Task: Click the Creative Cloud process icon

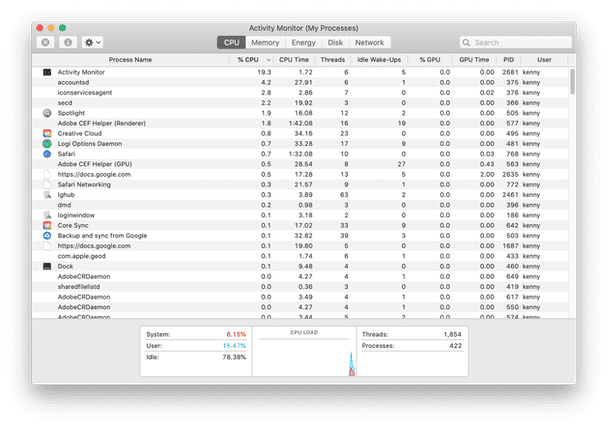Action: pyautogui.click(x=47, y=132)
